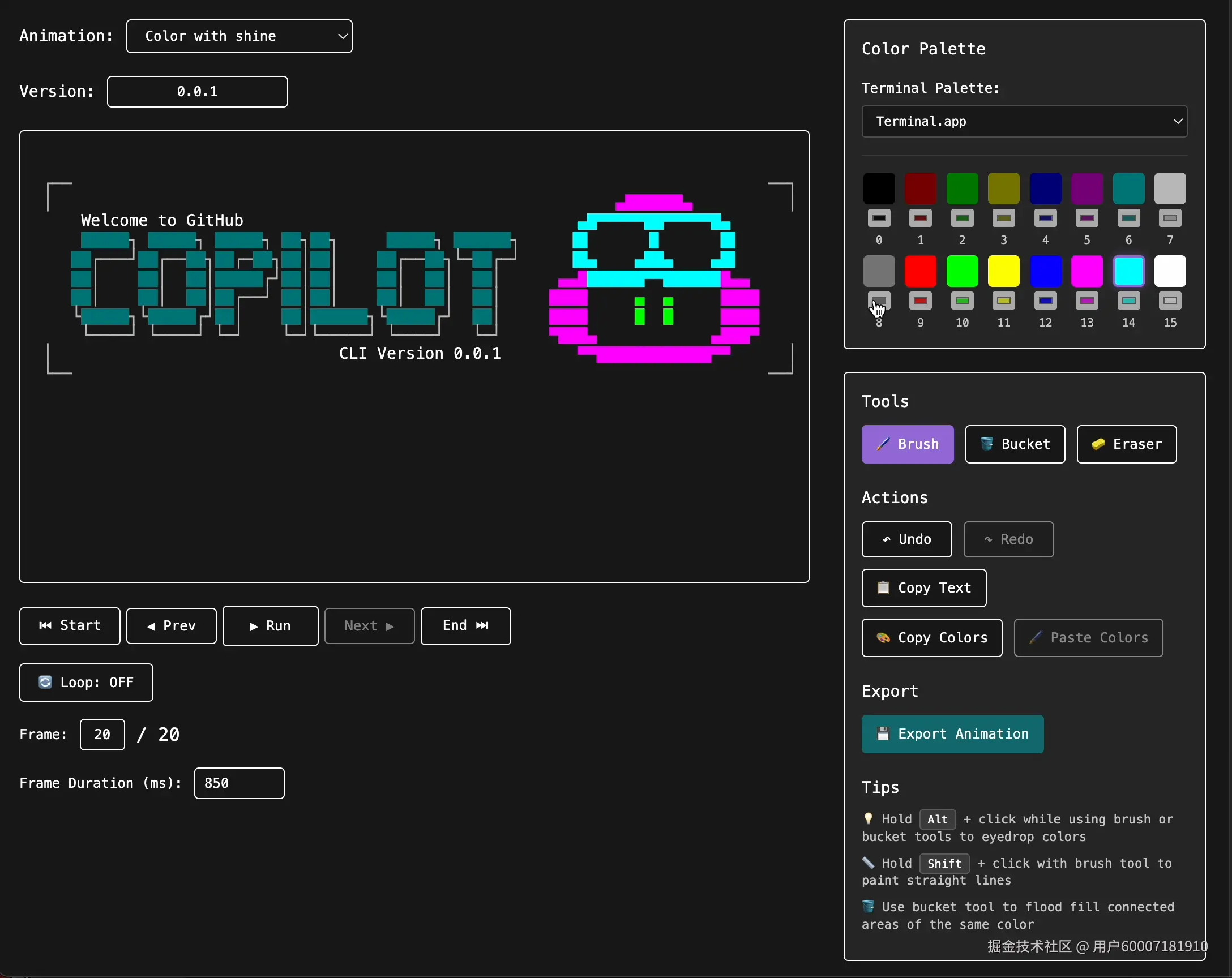1232x978 pixels.
Task: Pick the large bright blue swatch, color 12
Action: 1045,271
